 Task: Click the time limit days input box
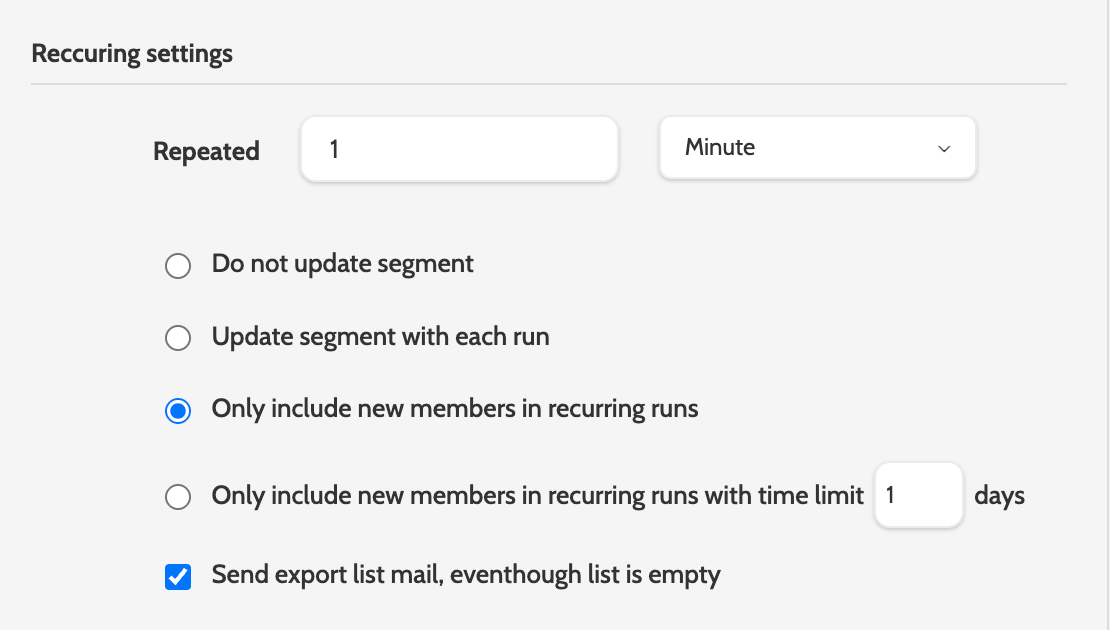(917, 495)
